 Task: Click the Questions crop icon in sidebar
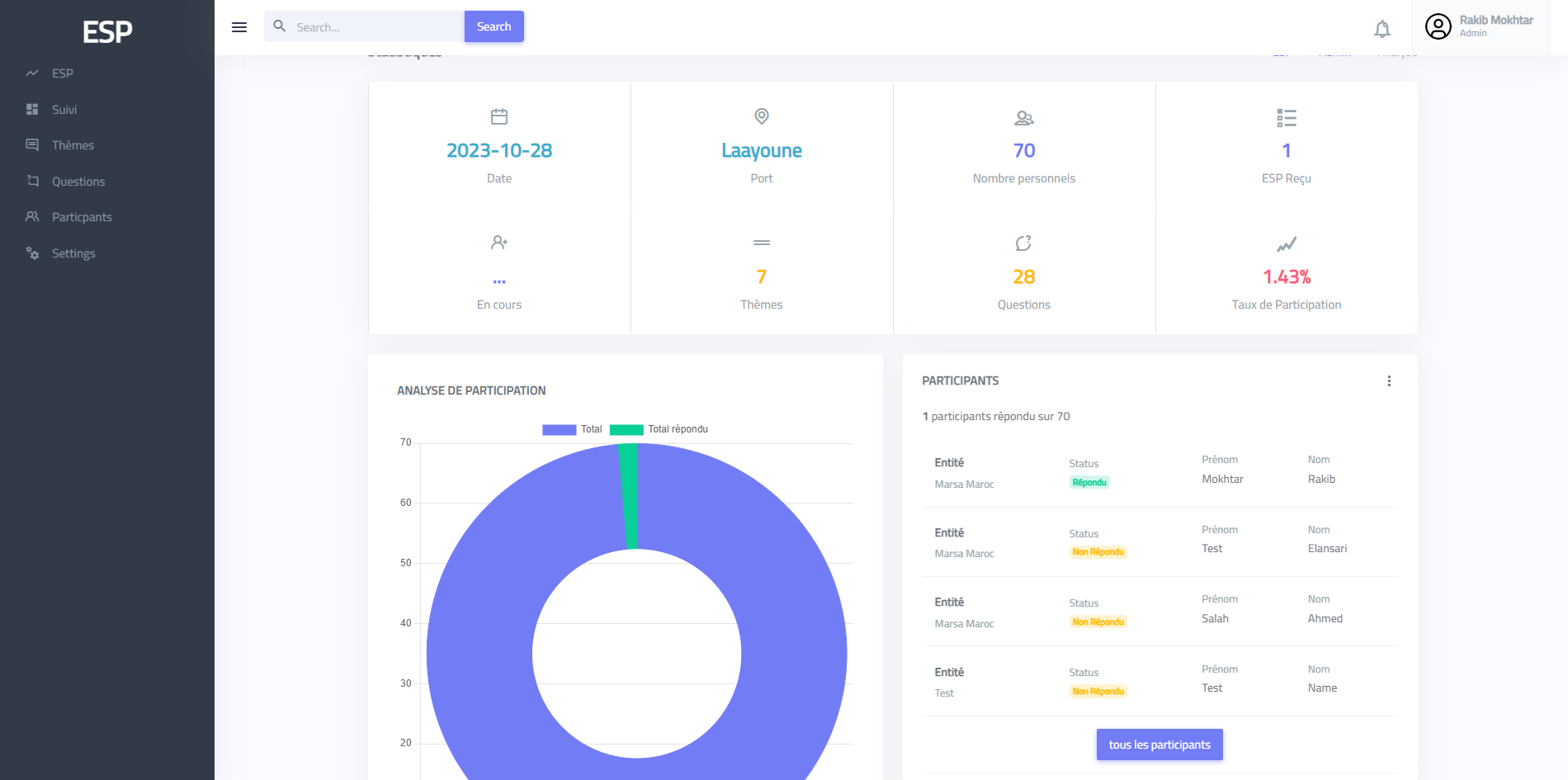pos(32,181)
